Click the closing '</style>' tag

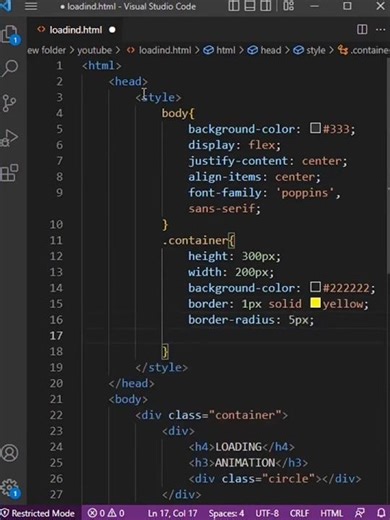point(161,367)
